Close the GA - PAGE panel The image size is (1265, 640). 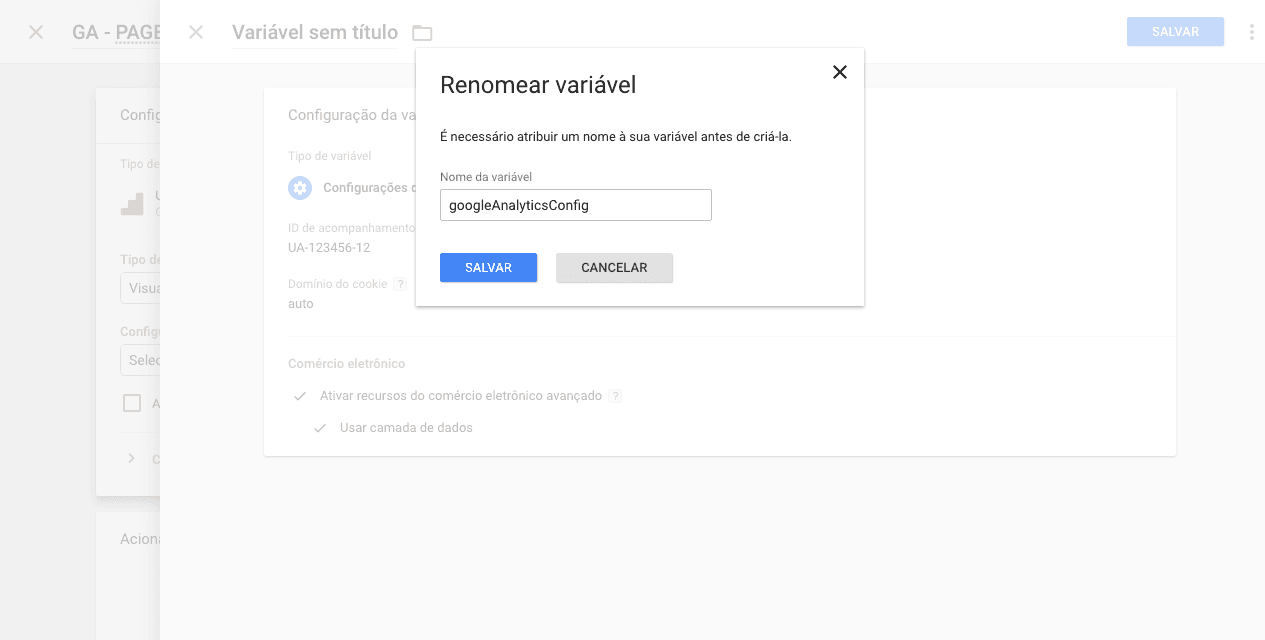point(36,32)
